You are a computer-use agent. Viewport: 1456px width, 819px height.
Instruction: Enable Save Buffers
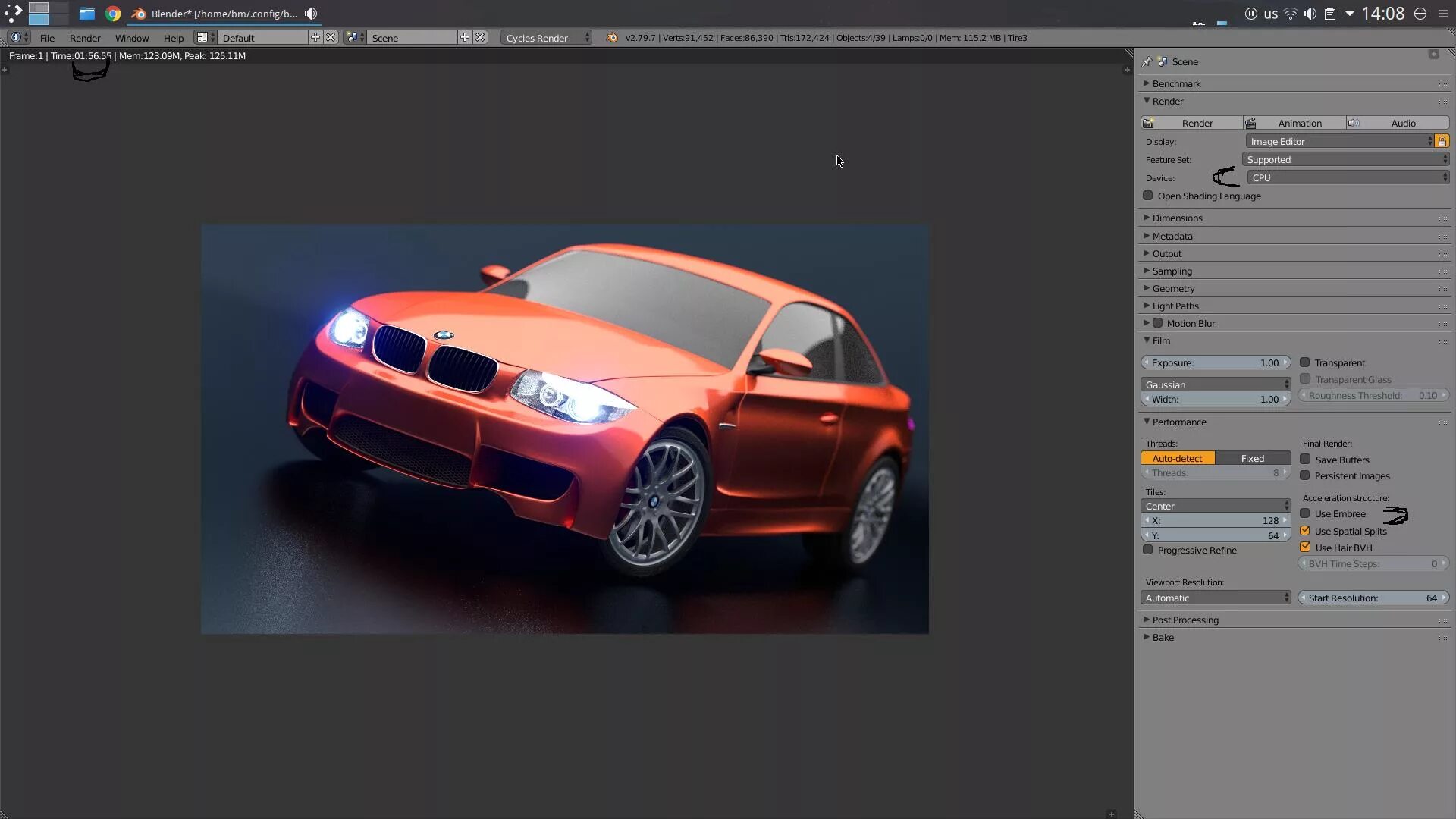1305,459
